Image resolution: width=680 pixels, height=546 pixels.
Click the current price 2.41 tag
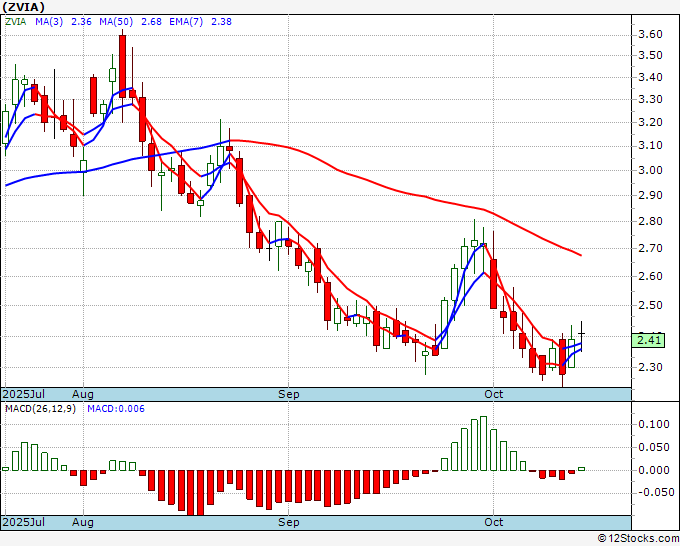[x=649, y=340]
